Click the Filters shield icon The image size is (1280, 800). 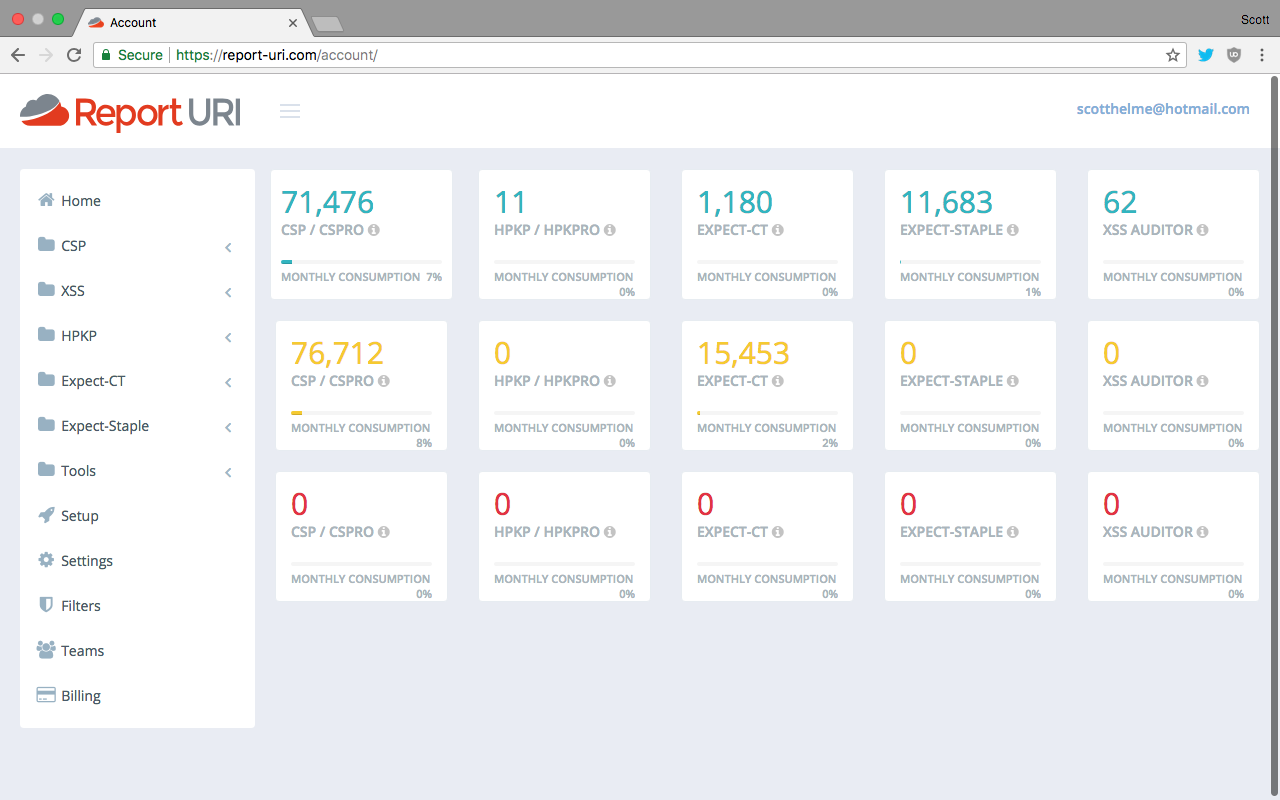[x=46, y=605]
